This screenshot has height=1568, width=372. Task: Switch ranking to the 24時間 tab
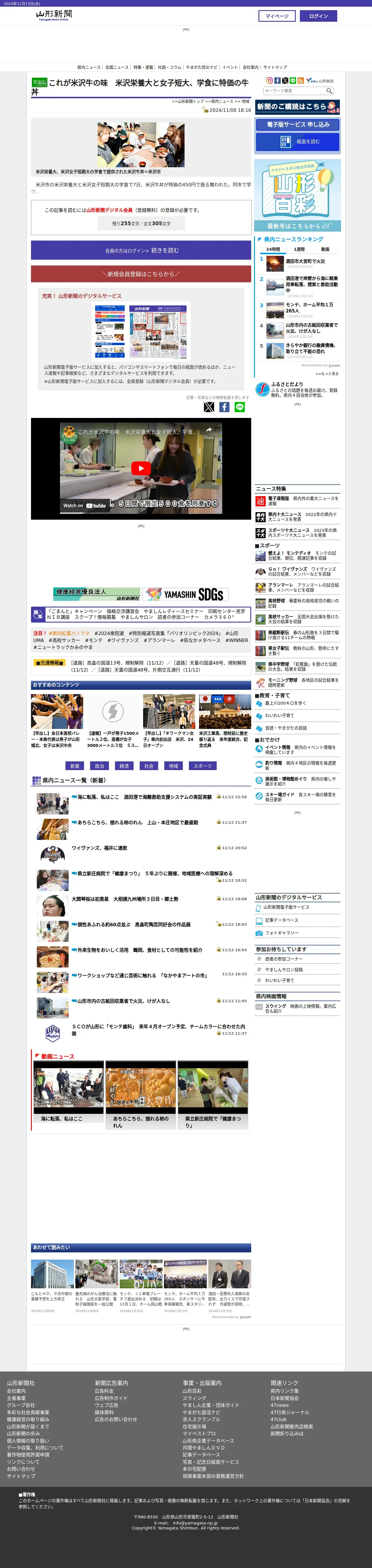point(273,249)
